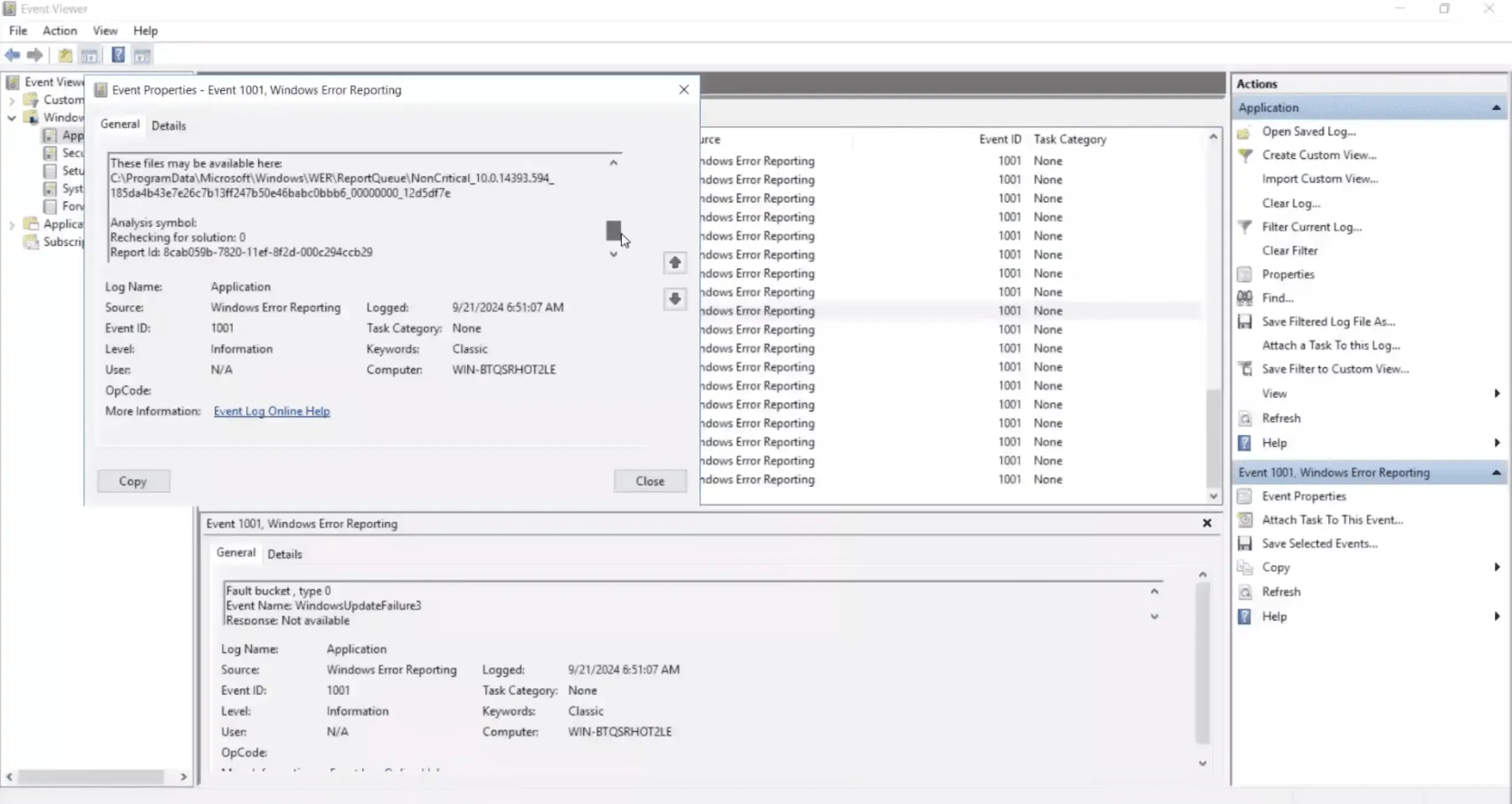The height and width of the screenshot is (804, 1512).
Task: Click Refresh icon under Application actions
Action: (x=1245, y=419)
